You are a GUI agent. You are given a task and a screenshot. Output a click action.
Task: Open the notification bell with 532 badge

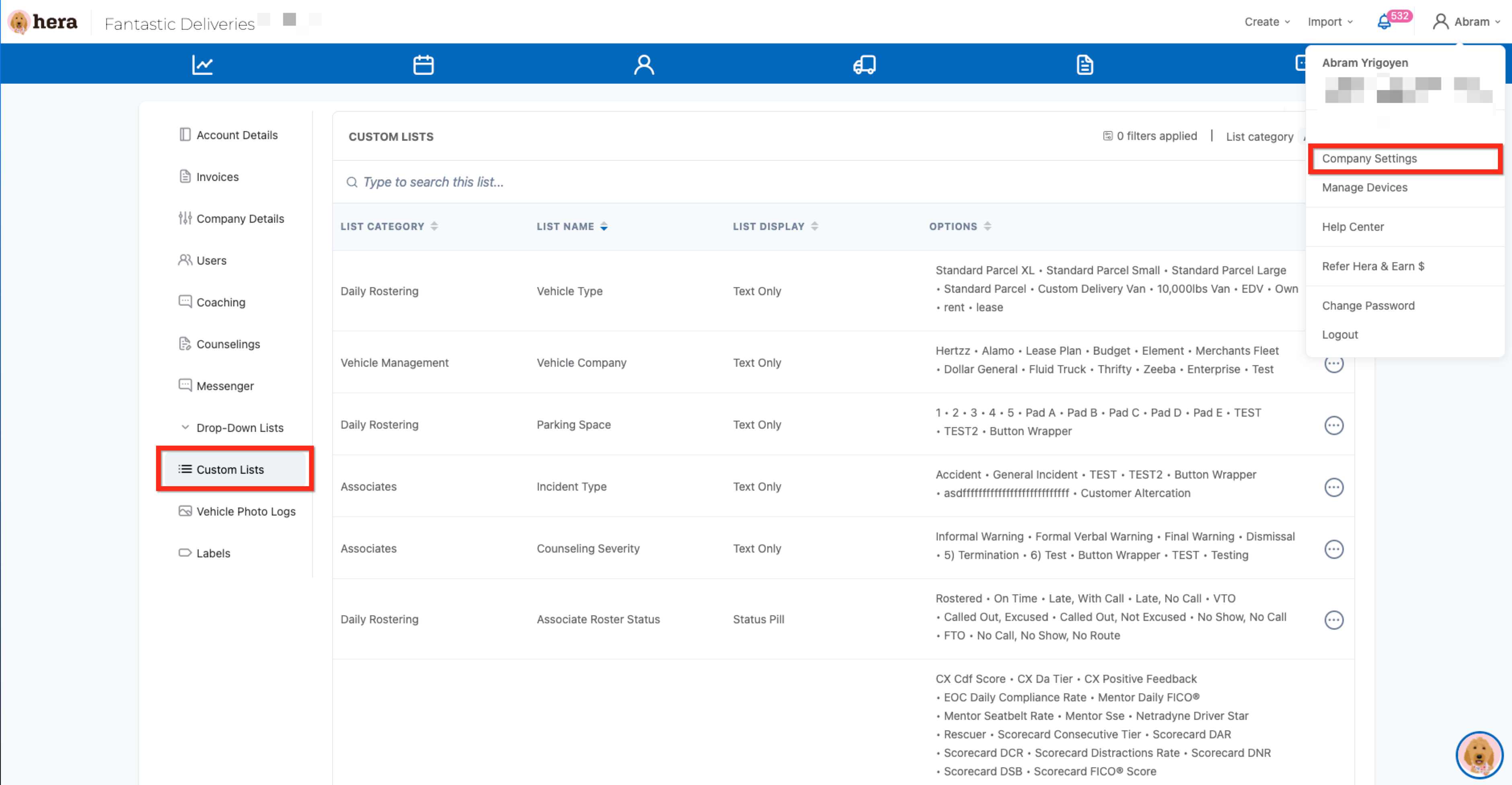click(x=1384, y=22)
